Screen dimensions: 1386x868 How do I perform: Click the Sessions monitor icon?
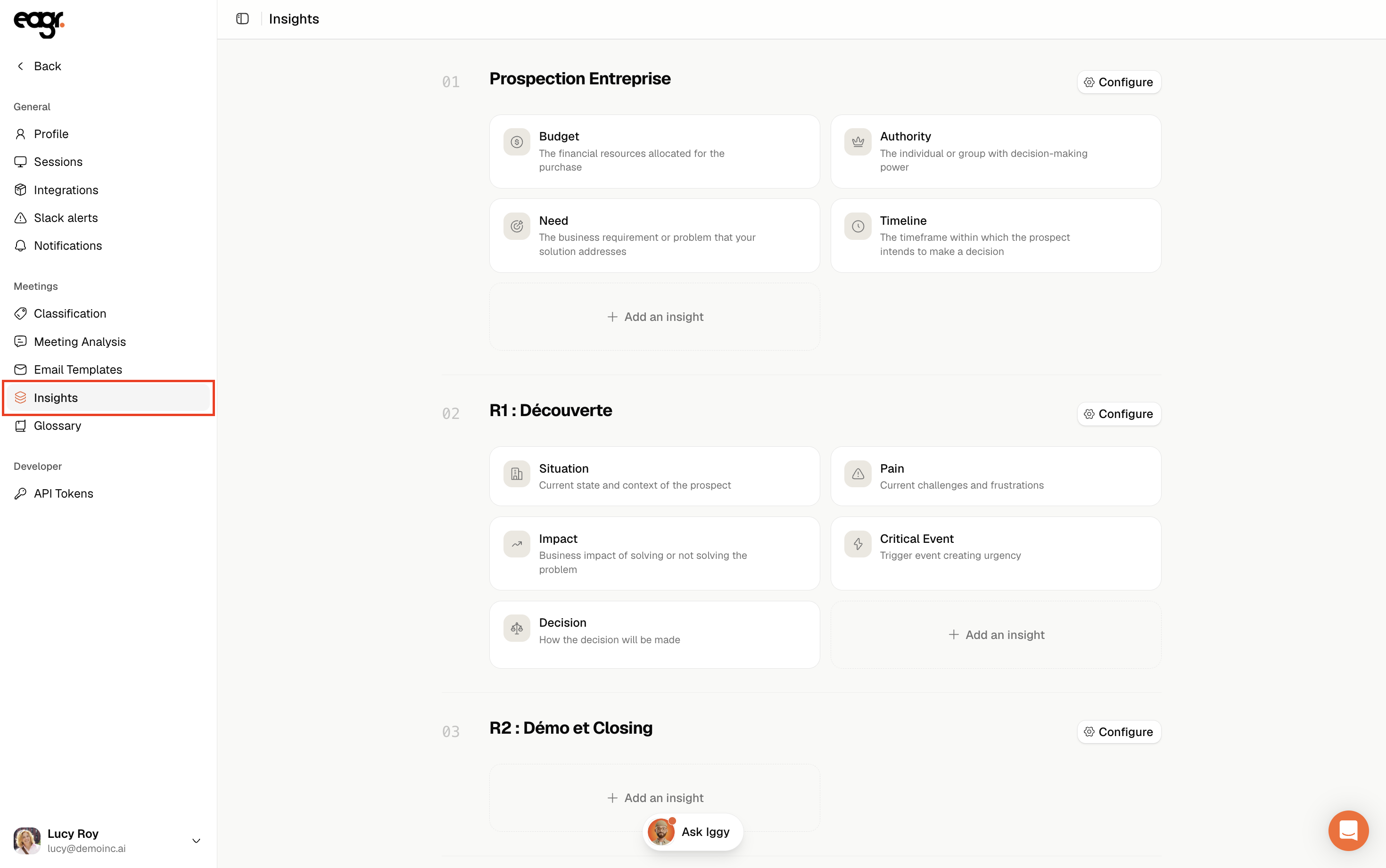(x=21, y=162)
